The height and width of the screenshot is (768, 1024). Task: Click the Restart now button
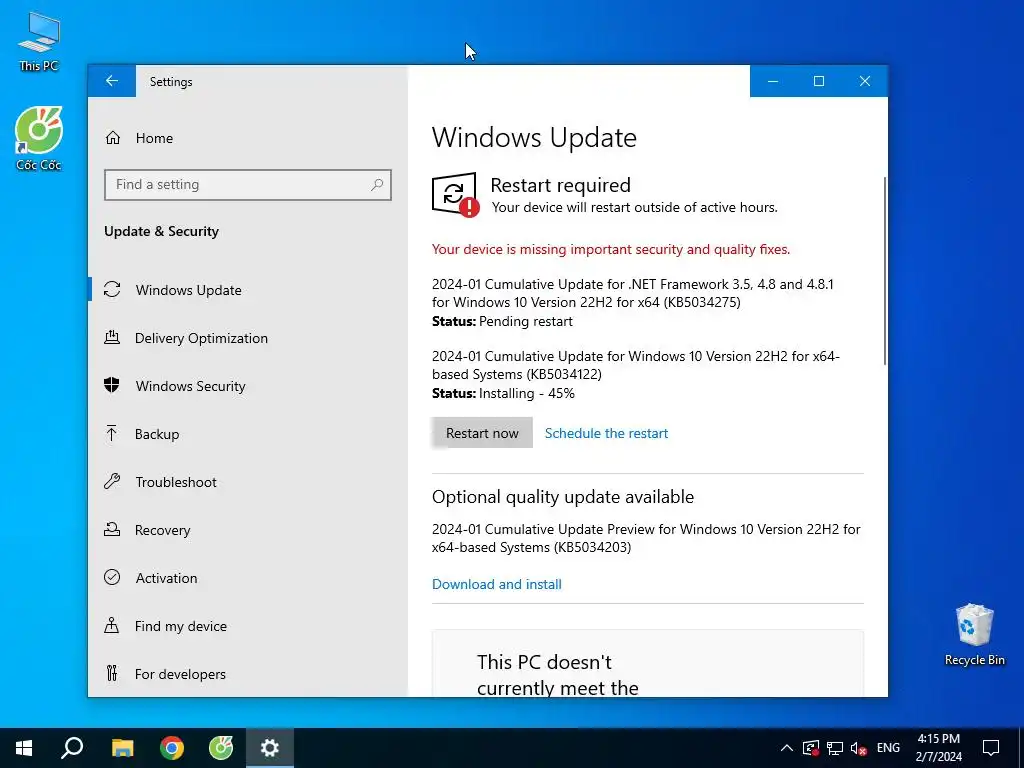(x=482, y=433)
